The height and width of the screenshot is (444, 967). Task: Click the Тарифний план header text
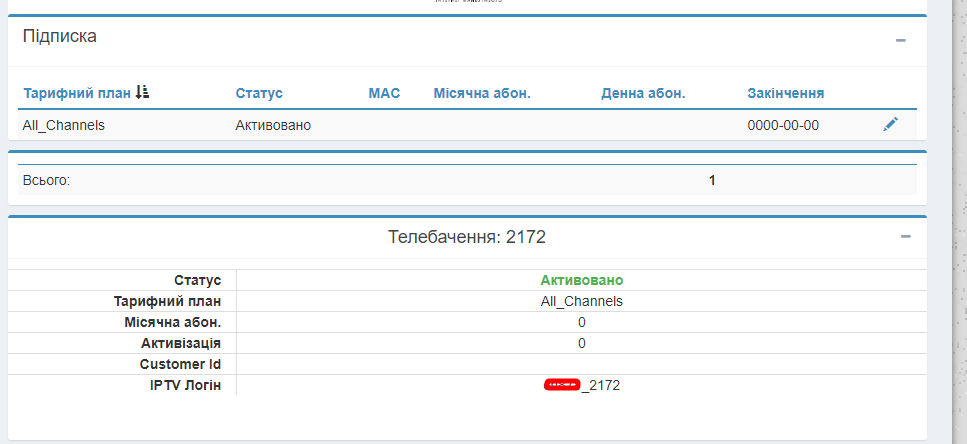coord(77,93)
